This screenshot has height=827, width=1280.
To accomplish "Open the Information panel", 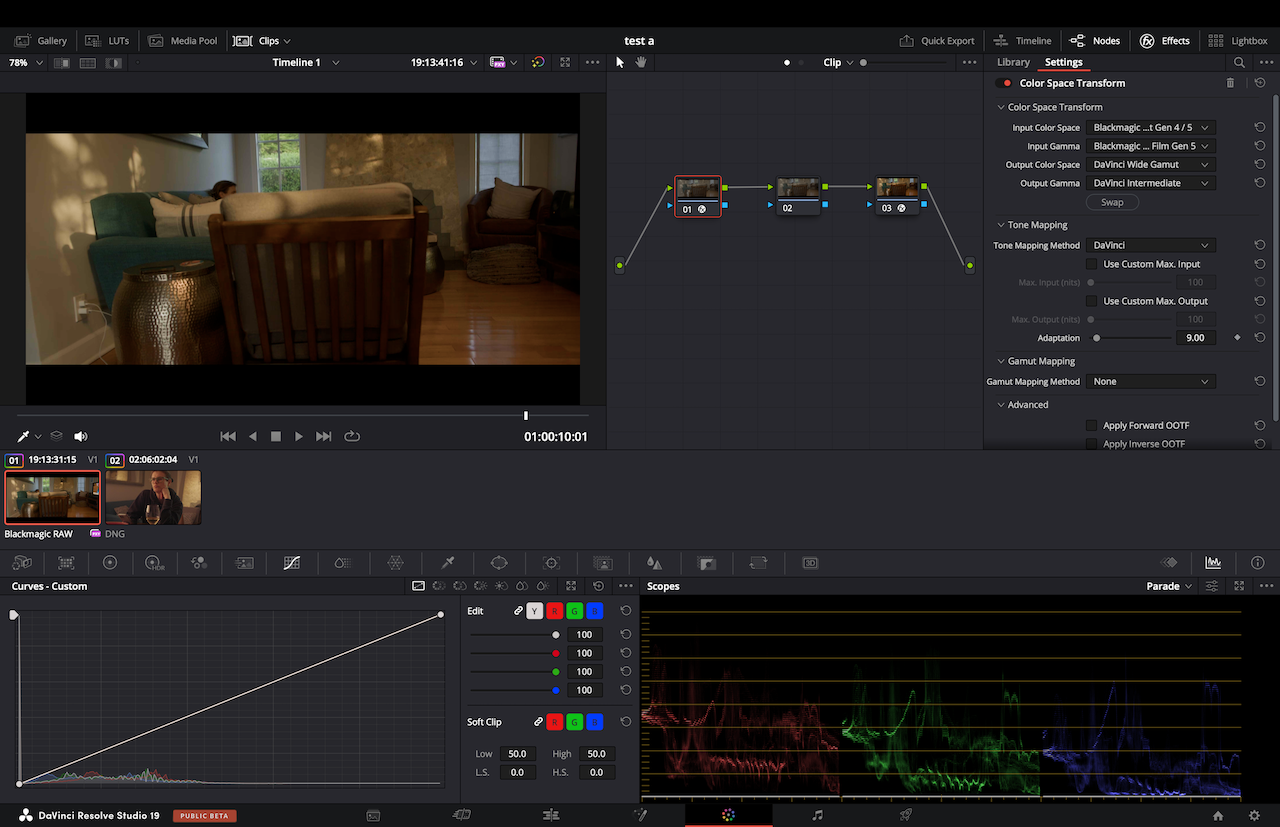I will click(1258, 563).
